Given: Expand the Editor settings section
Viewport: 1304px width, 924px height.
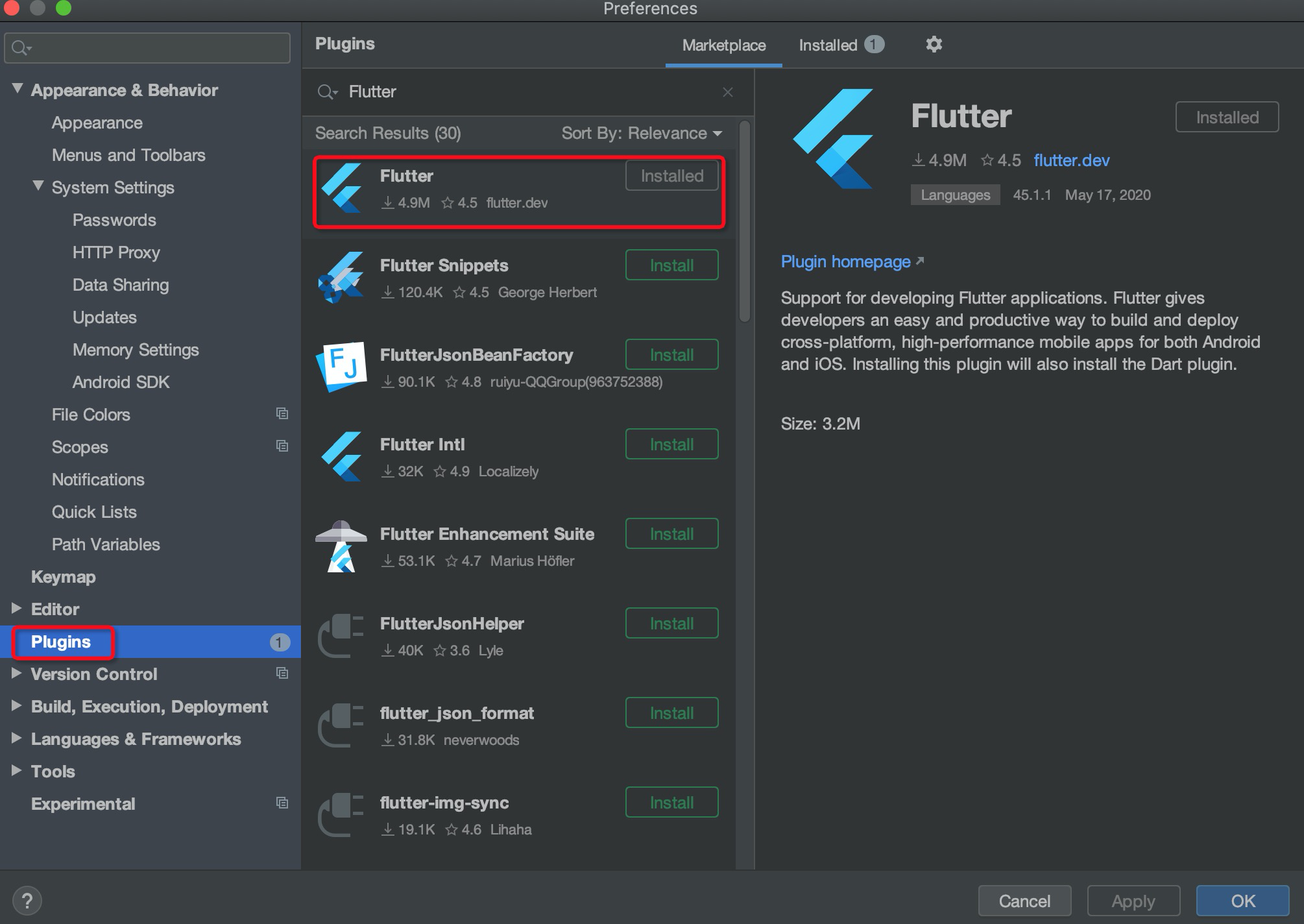Looking at the screenshot, I should (x=16, y=609).
